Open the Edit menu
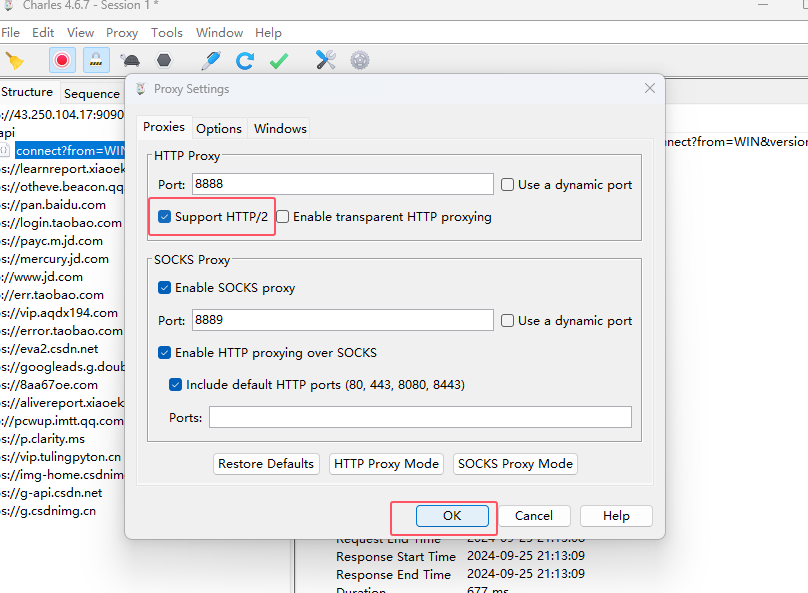 click(x=43, y=32)
